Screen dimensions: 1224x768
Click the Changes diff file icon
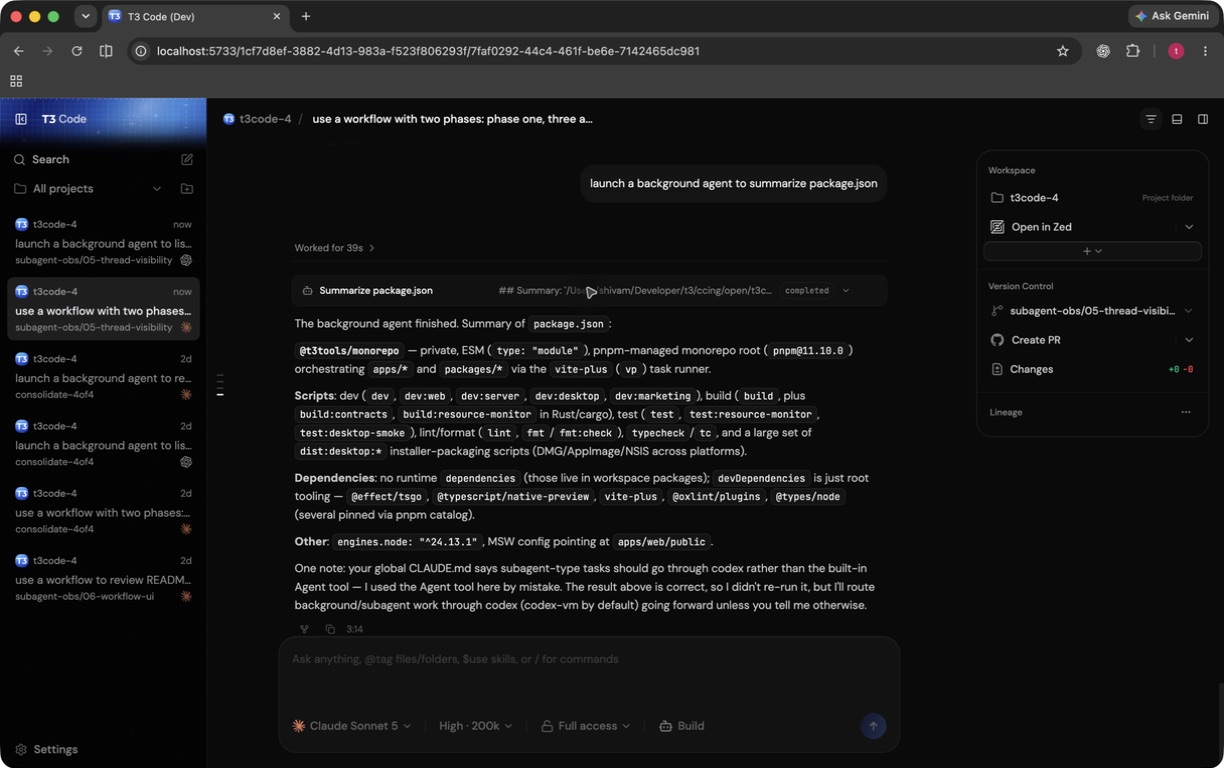(x=997, y=369)
